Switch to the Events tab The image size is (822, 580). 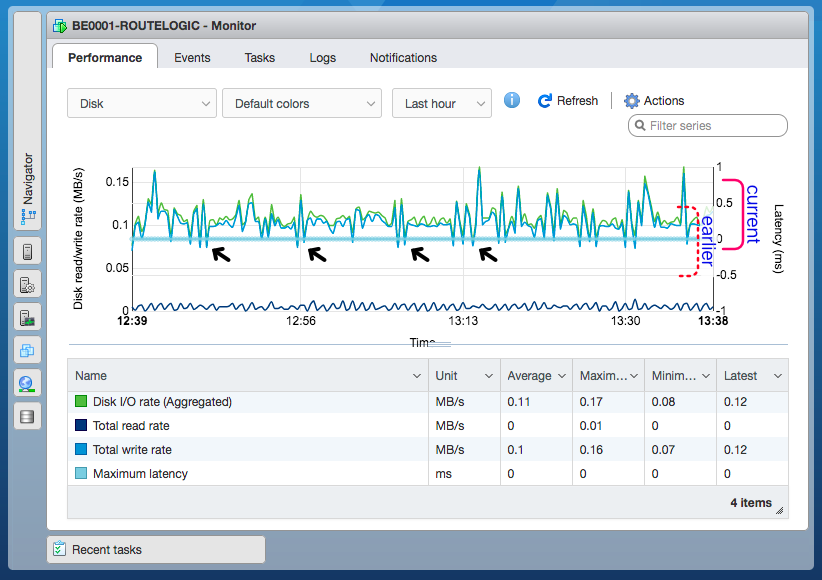pyautogui.click(x=192, y=57)
